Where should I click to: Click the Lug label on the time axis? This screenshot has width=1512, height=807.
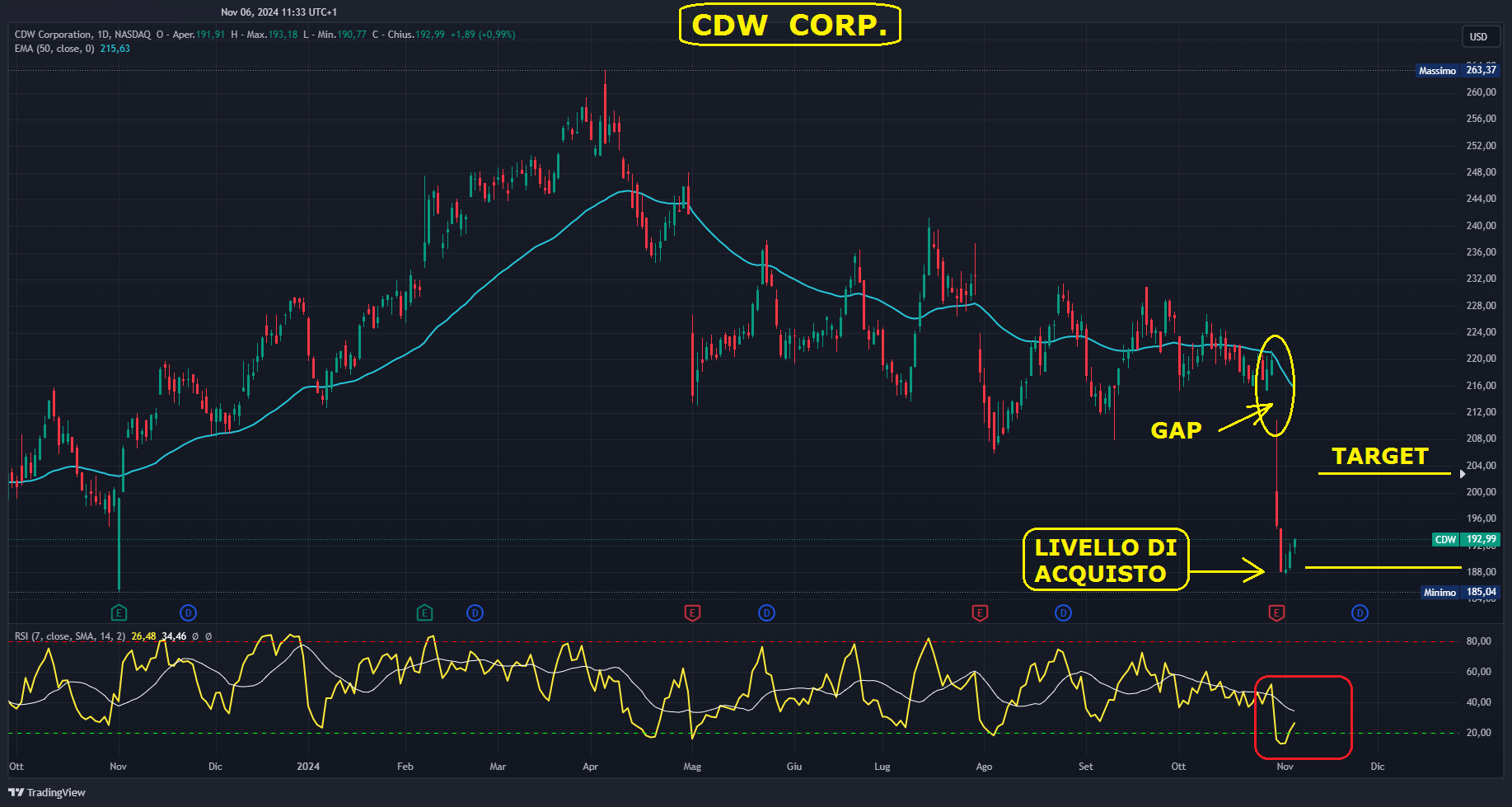pos(882,767)
